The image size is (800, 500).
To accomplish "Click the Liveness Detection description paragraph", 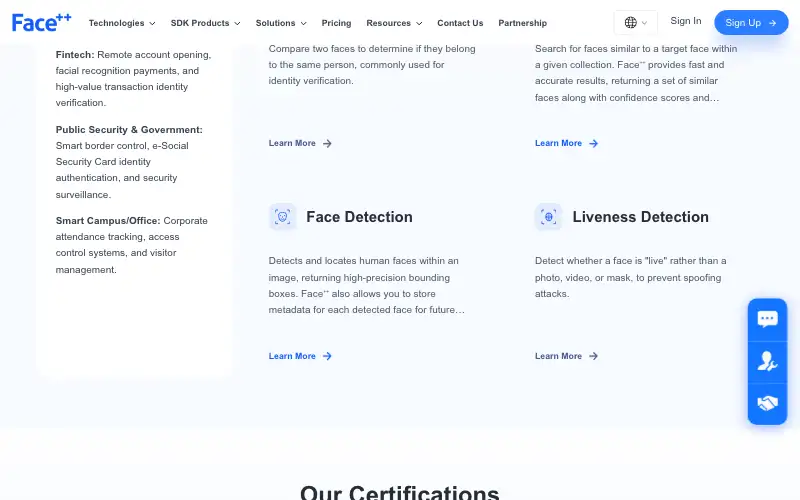I will click(631, 277).
